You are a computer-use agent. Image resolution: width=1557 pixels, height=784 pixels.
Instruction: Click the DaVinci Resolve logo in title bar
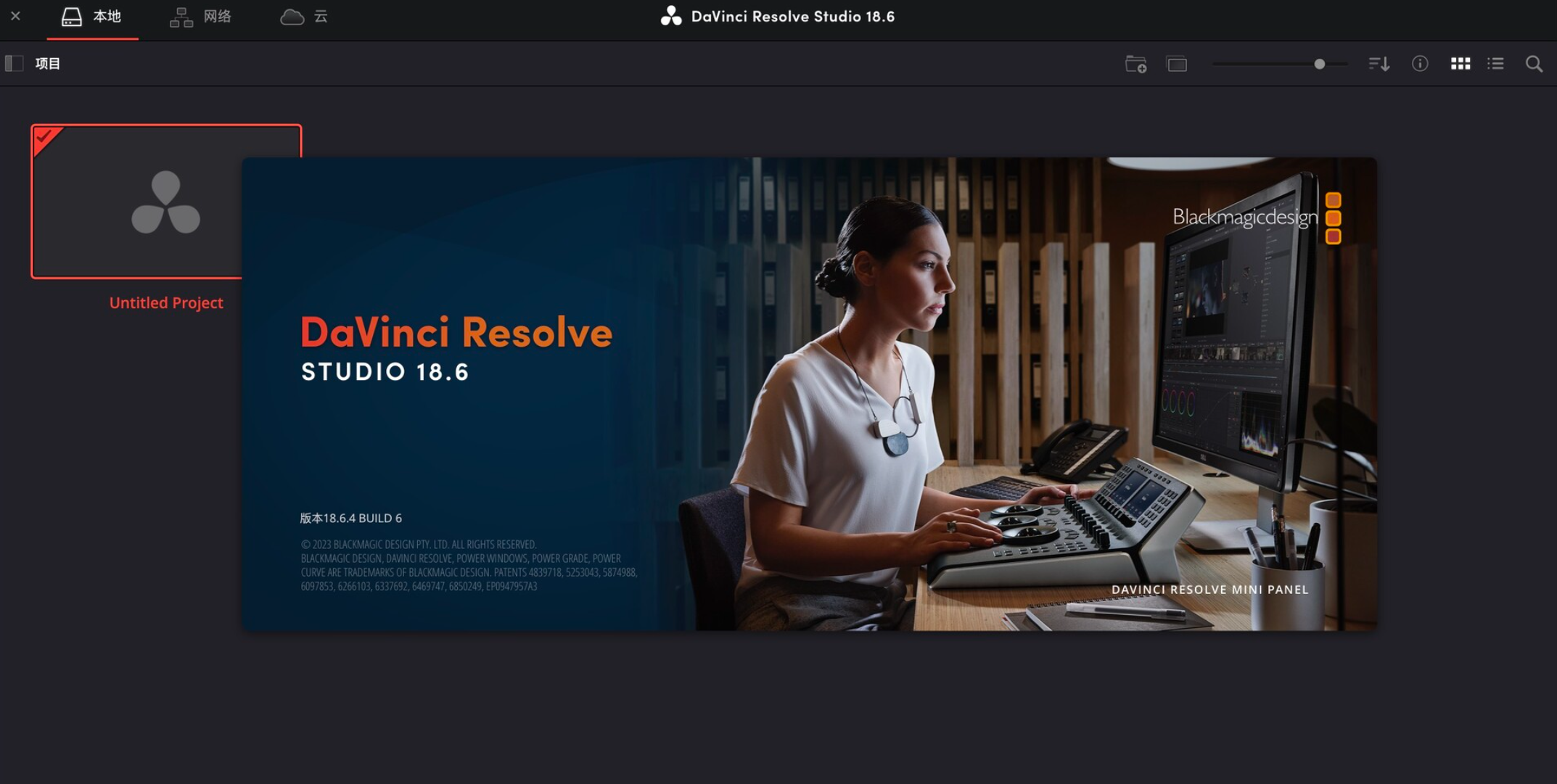(x=671, y=16)
